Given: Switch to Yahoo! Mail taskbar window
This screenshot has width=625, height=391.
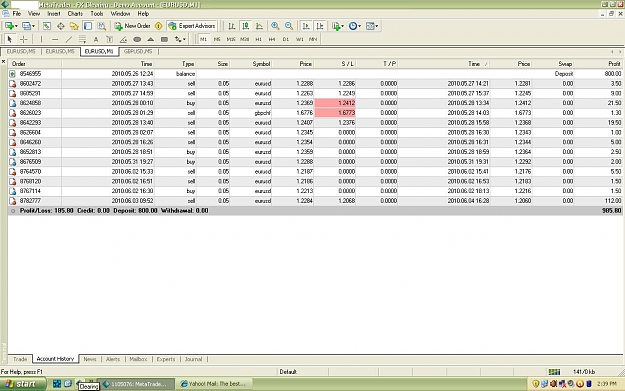Looking at the screenshot, I should (213, 384).
